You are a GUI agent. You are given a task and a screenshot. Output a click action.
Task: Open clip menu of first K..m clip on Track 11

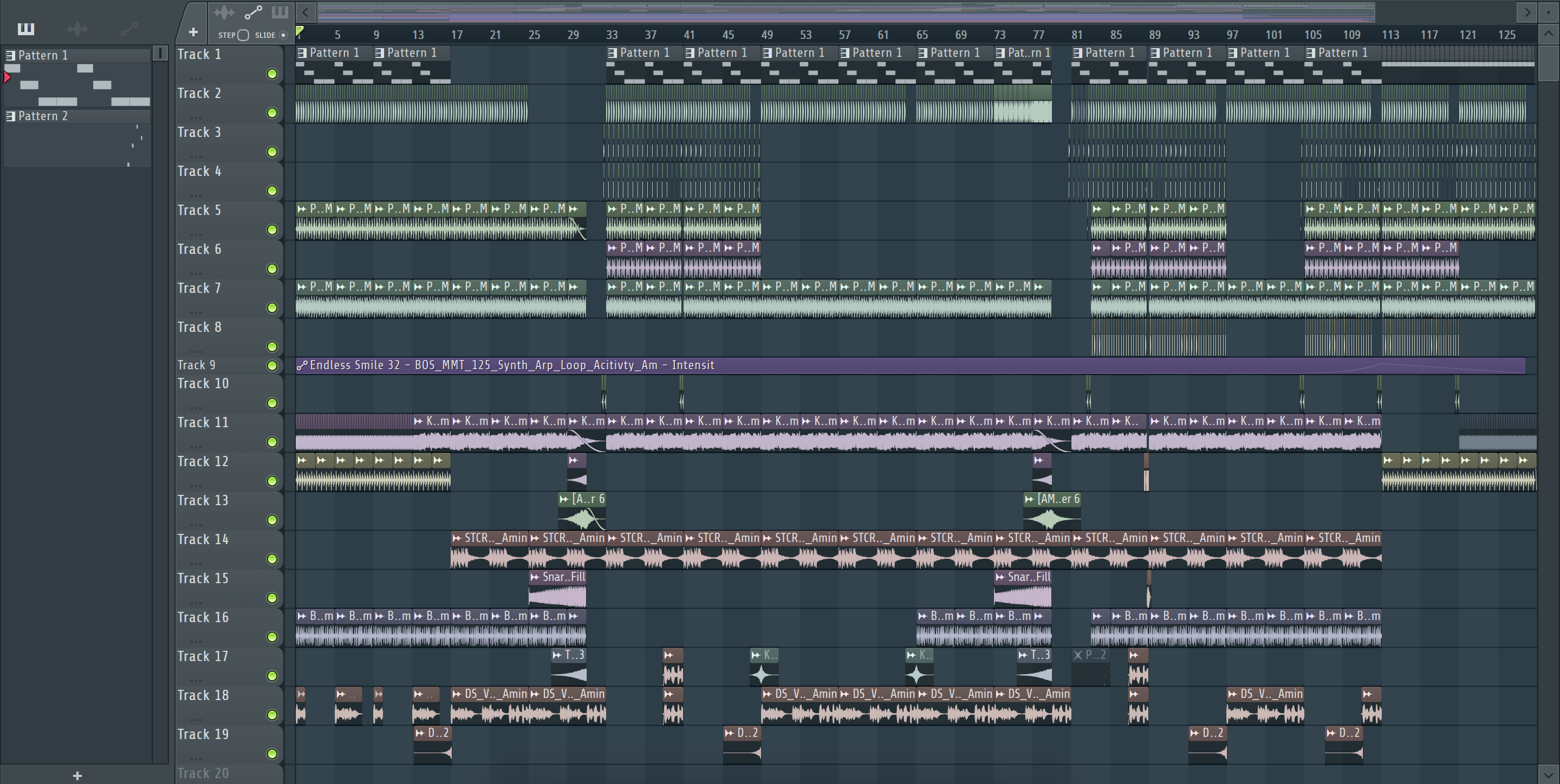419,421
